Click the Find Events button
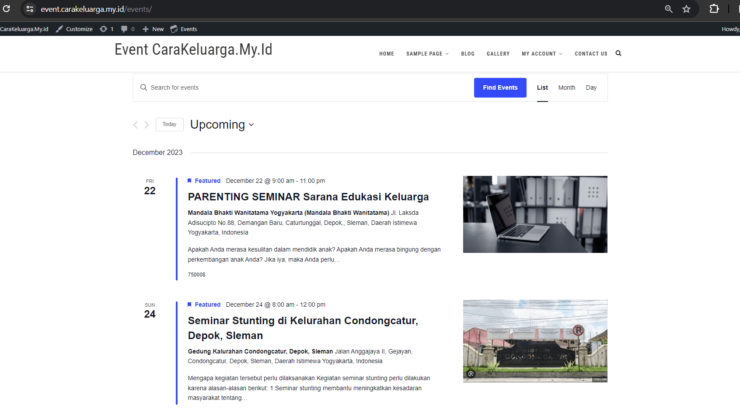The width and height of the screenshot is (740, 420). [500, 88]
